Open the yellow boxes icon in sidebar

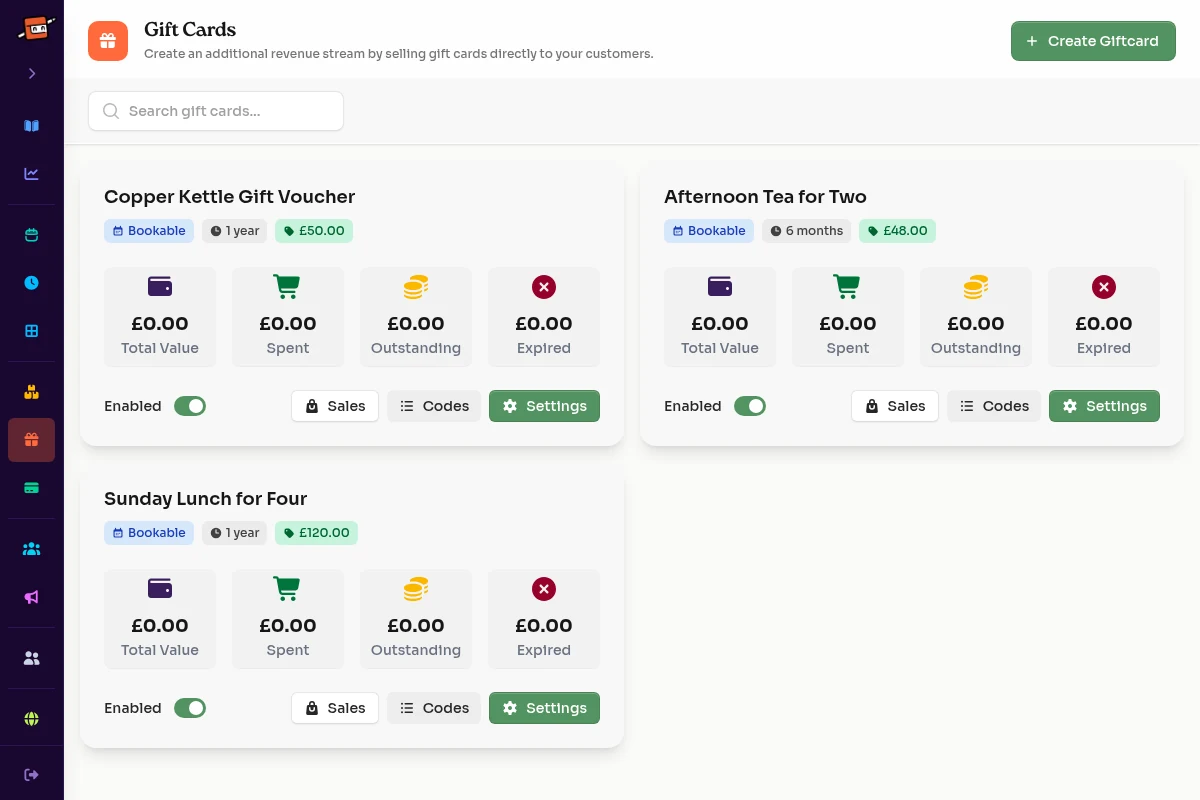(32, 392)
